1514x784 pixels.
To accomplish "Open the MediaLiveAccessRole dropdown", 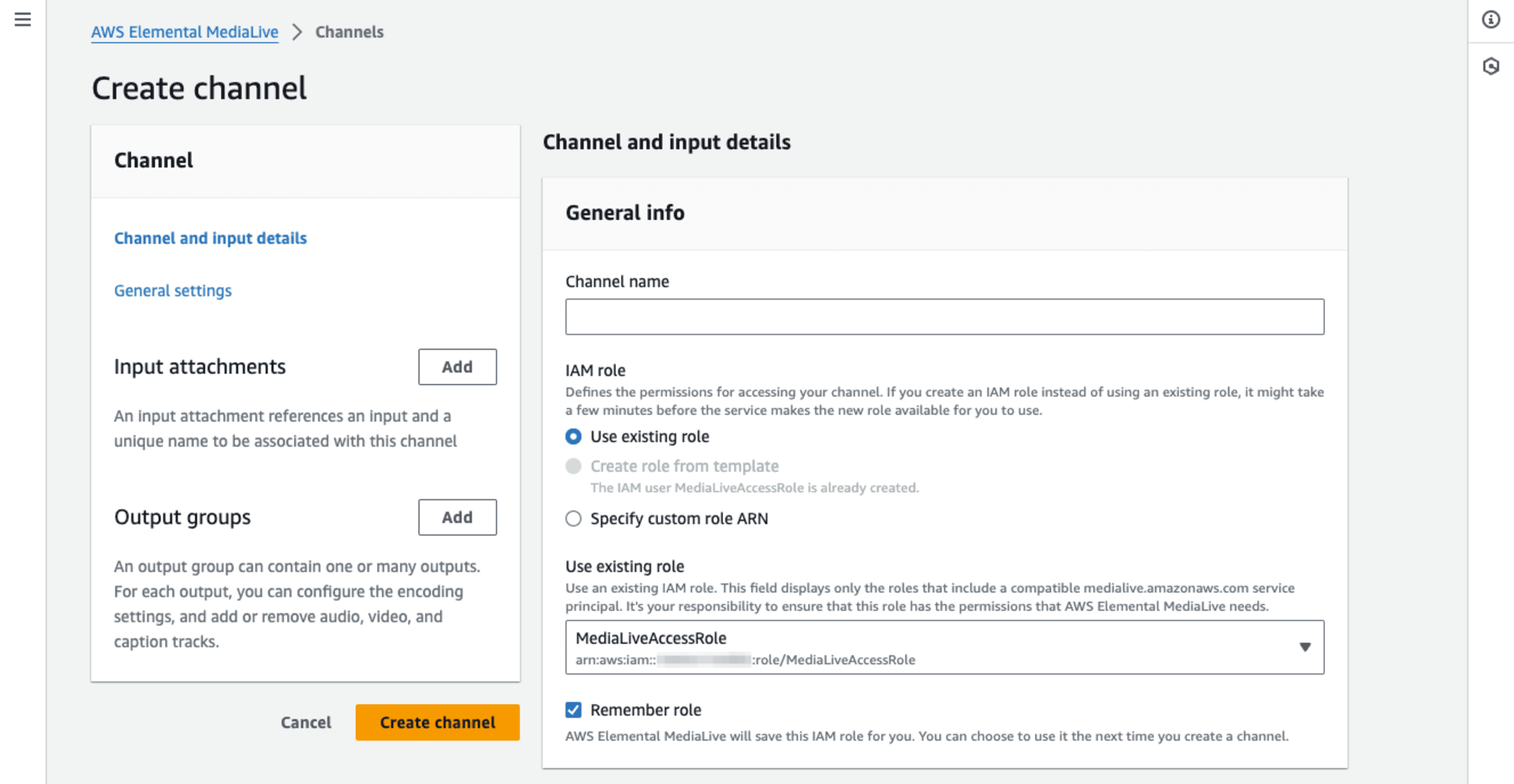I will click(945, 648).
